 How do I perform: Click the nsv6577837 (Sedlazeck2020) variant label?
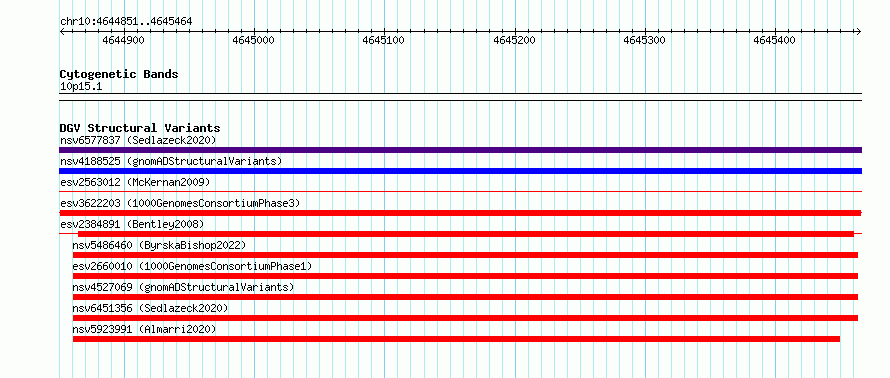point(138,140)
